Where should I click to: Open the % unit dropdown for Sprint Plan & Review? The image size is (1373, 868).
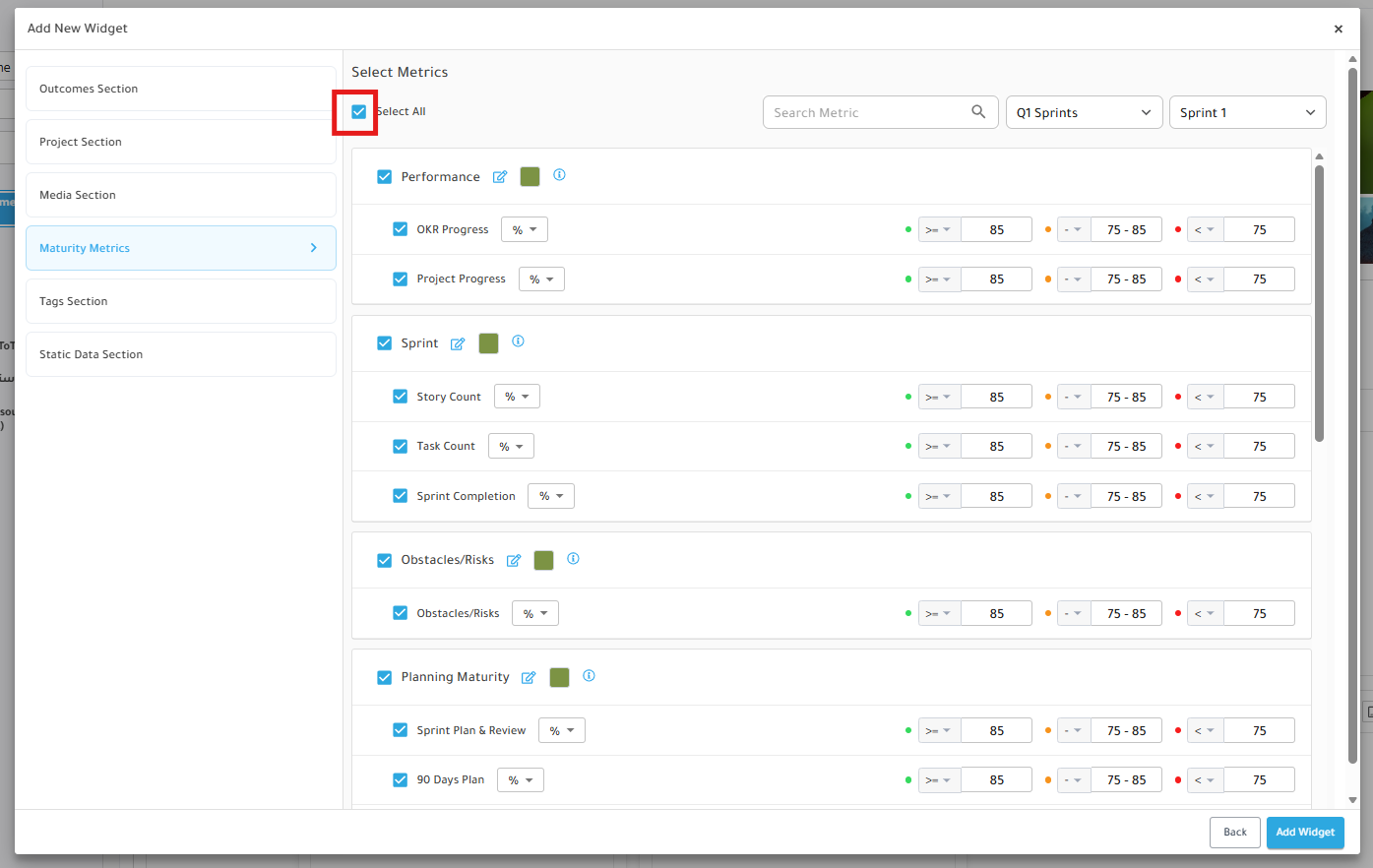click(562, 730)
